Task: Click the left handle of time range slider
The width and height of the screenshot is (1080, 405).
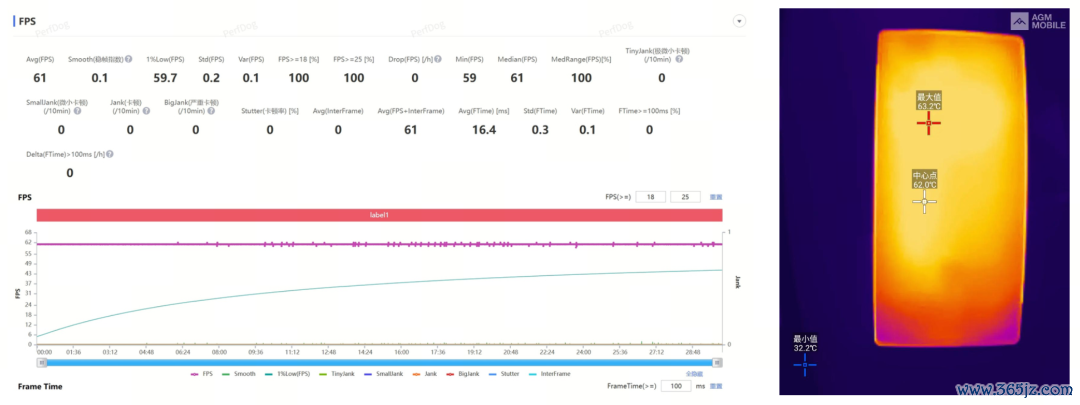Action: (42, 362)
